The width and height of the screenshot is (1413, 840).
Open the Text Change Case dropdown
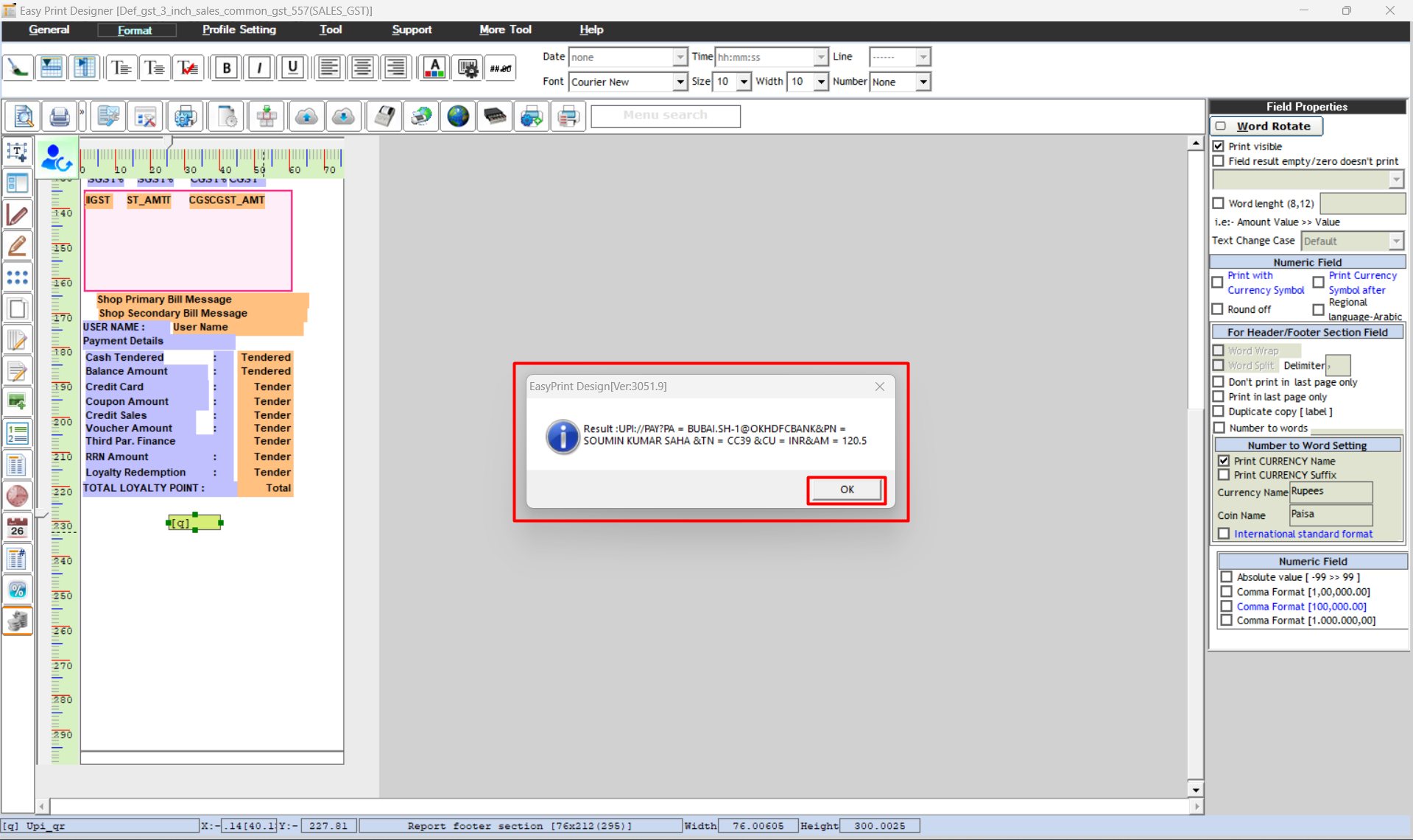tap(1395, 241)
